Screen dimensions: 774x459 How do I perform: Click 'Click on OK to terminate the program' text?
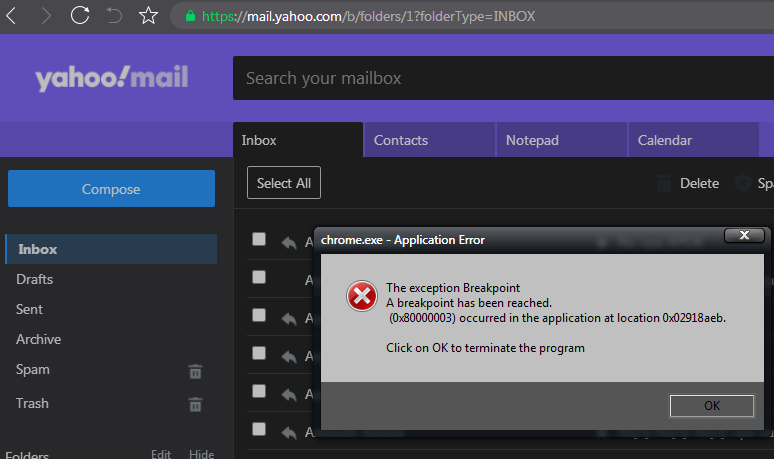coord(485,348)
